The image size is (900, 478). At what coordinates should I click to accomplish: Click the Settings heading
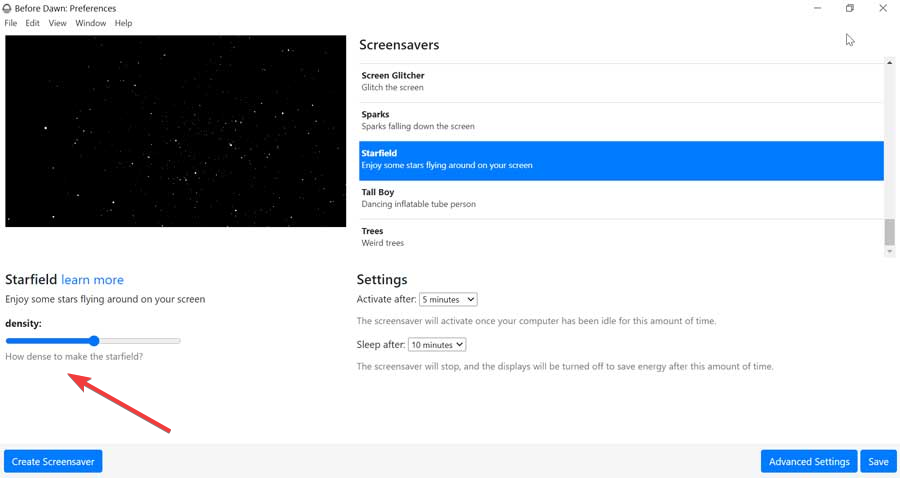point(382,279)
